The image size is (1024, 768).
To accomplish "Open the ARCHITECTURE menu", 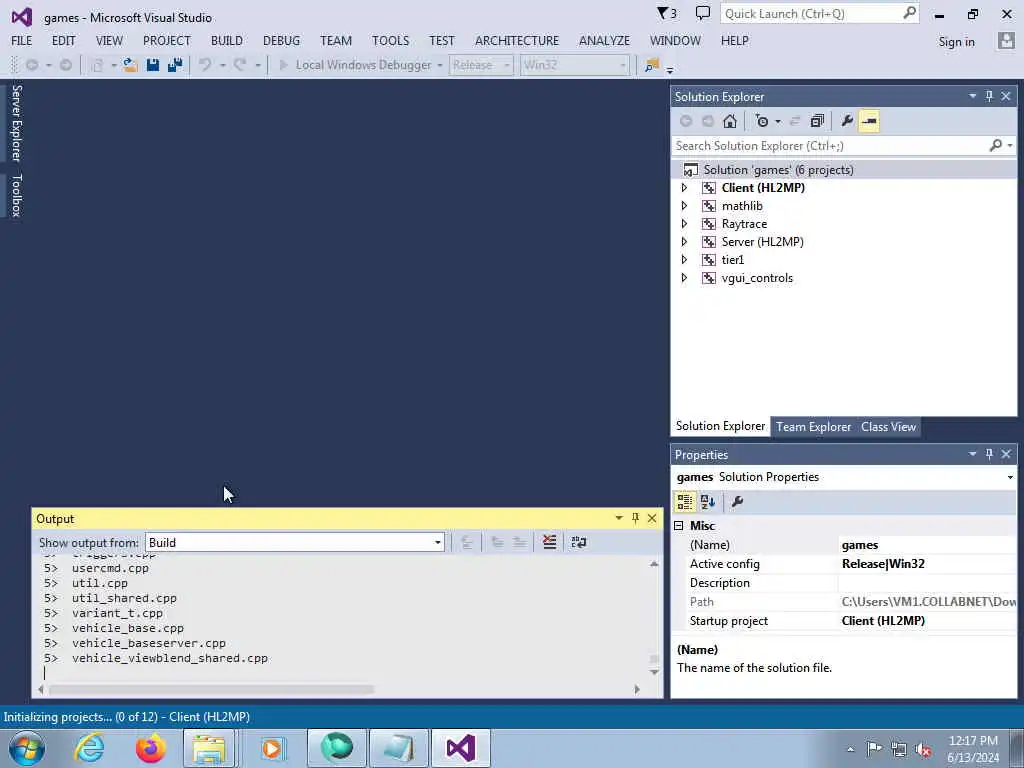I will [x=517, y=40].
